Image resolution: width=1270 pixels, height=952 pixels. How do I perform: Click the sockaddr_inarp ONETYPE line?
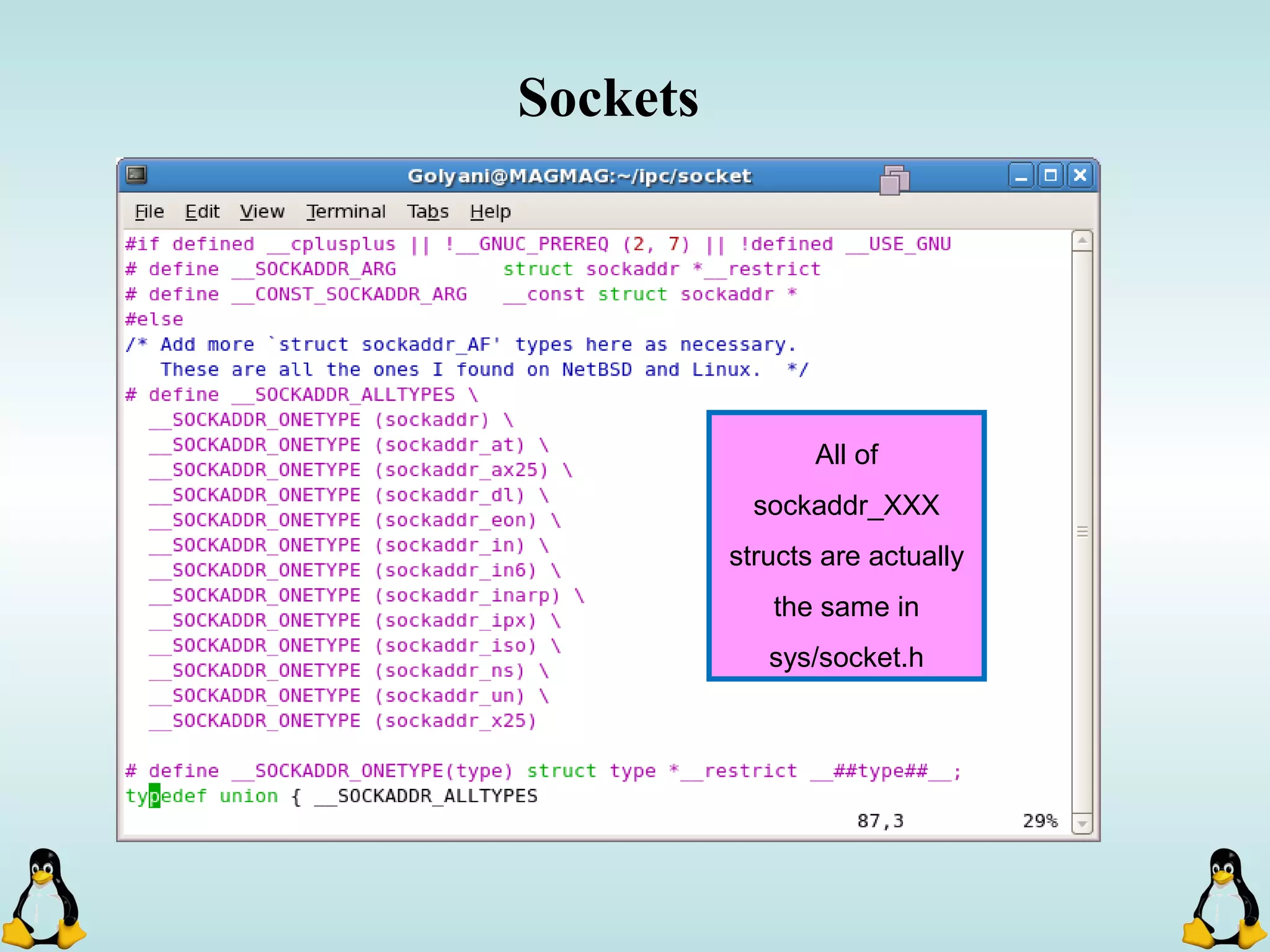(366, 596)
